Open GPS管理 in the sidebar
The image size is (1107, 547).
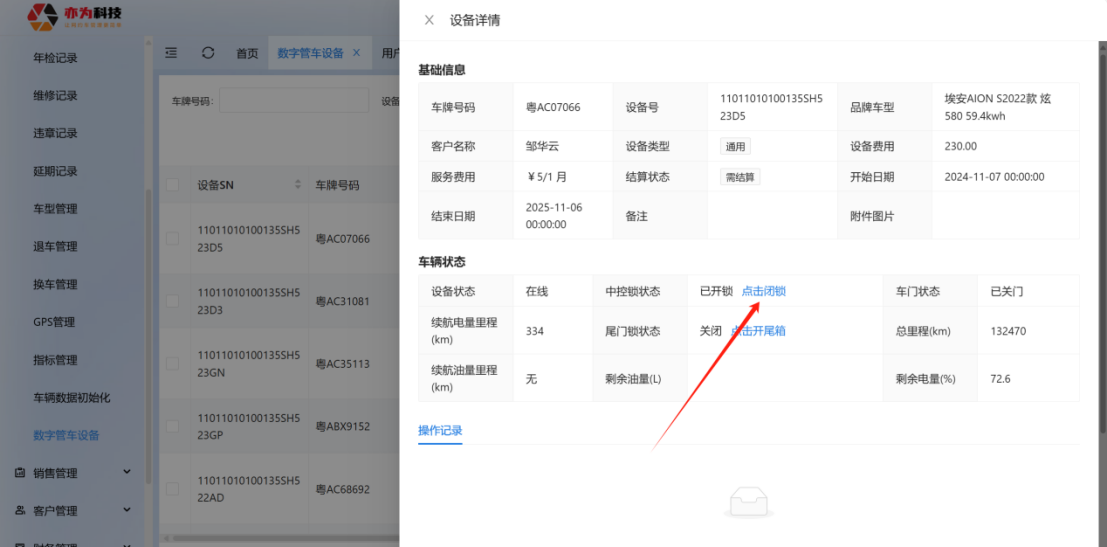(x=54, y=322)
